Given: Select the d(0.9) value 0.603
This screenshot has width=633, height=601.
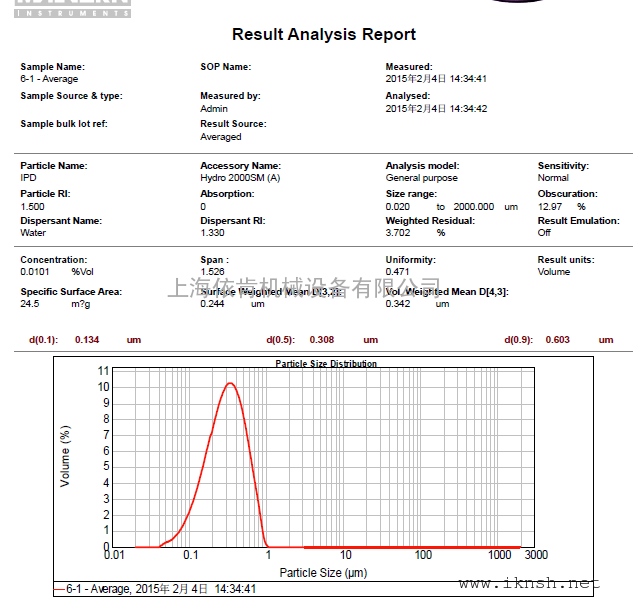Looking at the screenshot, I should (557, 340).
